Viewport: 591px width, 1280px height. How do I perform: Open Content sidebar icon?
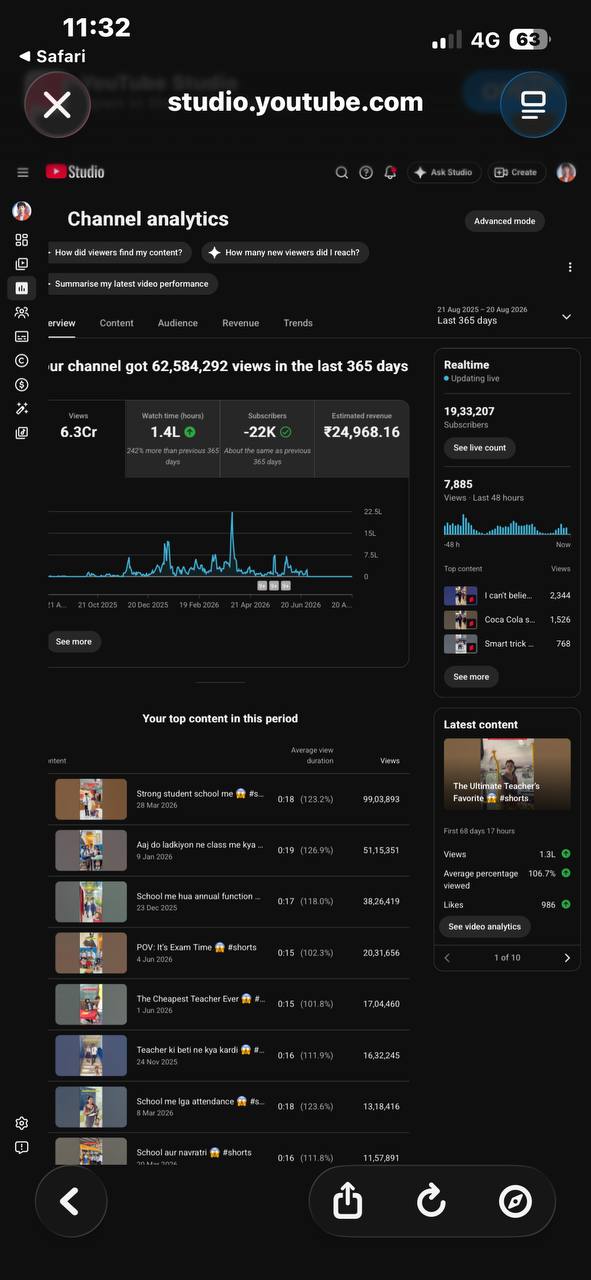[22, 264]
